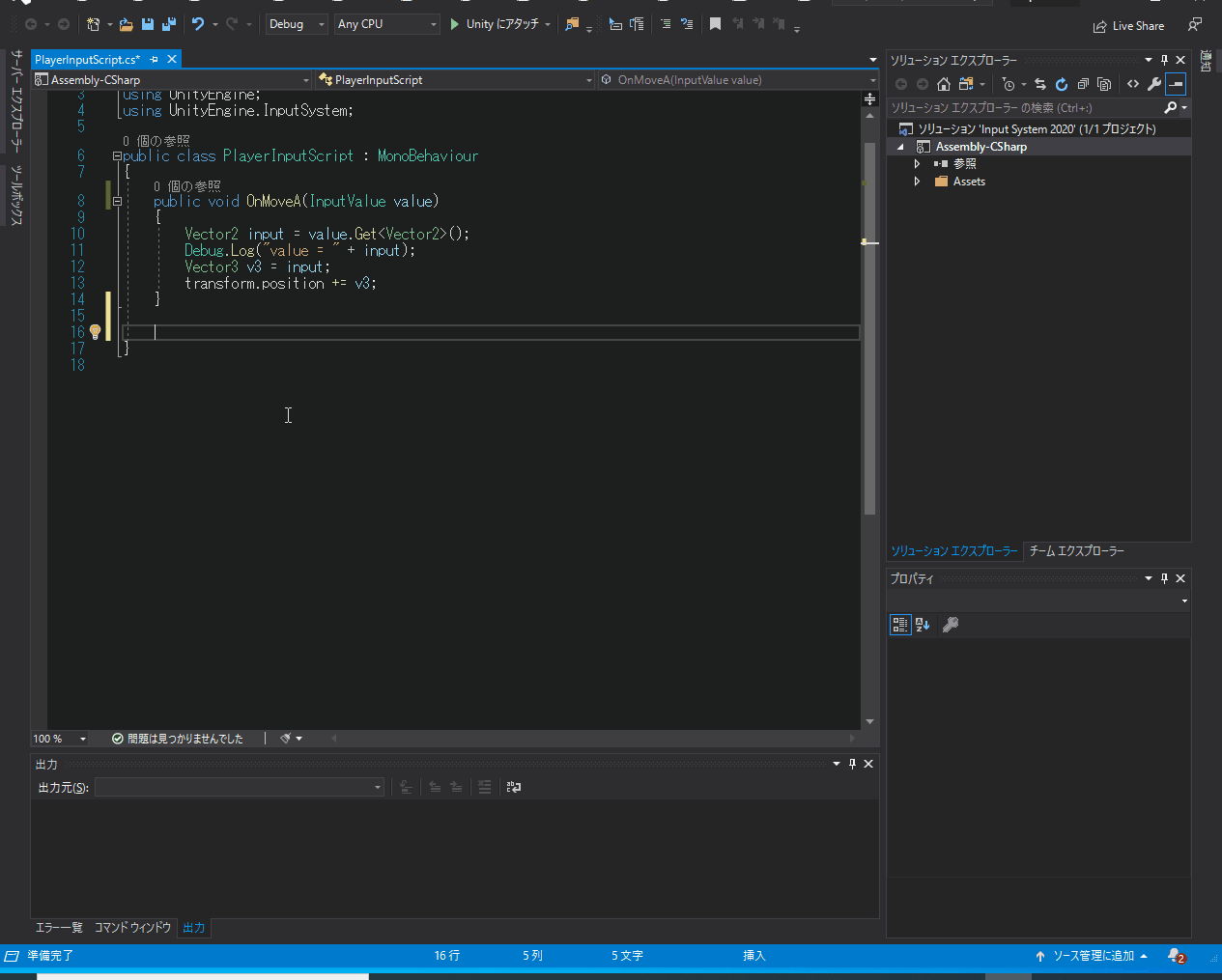Open the Any CPU platform dropdown

[386, 24]
